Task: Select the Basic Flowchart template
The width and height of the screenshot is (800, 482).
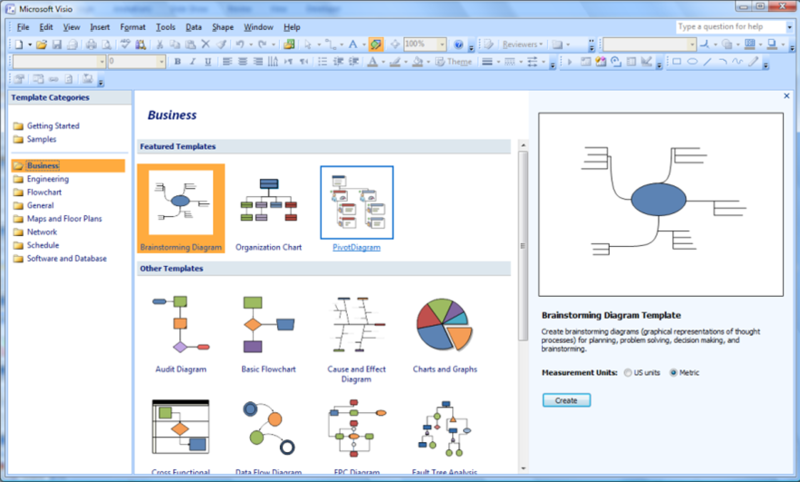Action: (x=268, y=324)
